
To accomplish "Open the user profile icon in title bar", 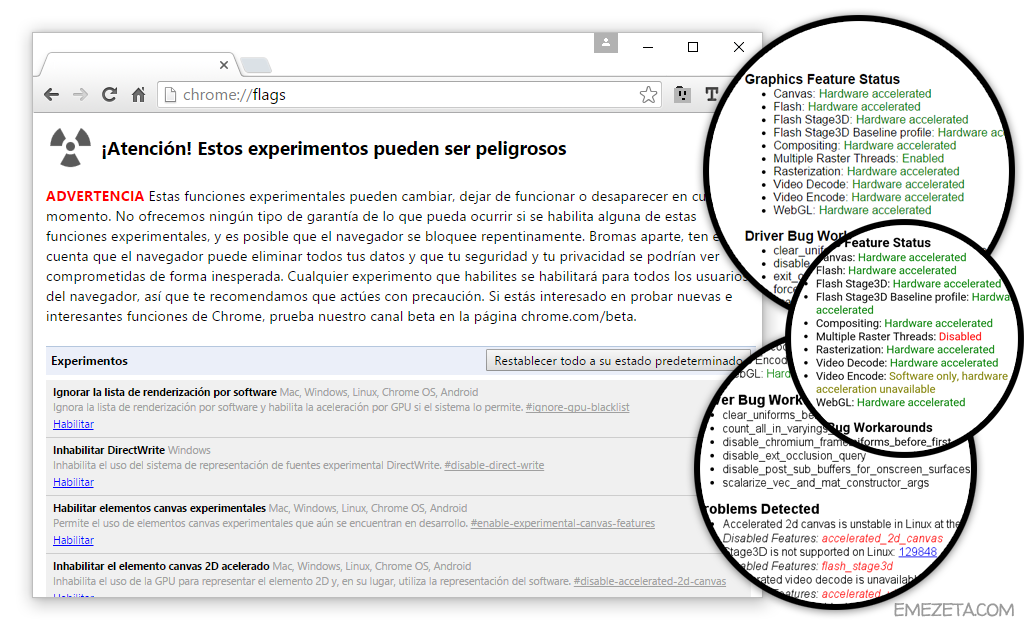I will (606, 42).
